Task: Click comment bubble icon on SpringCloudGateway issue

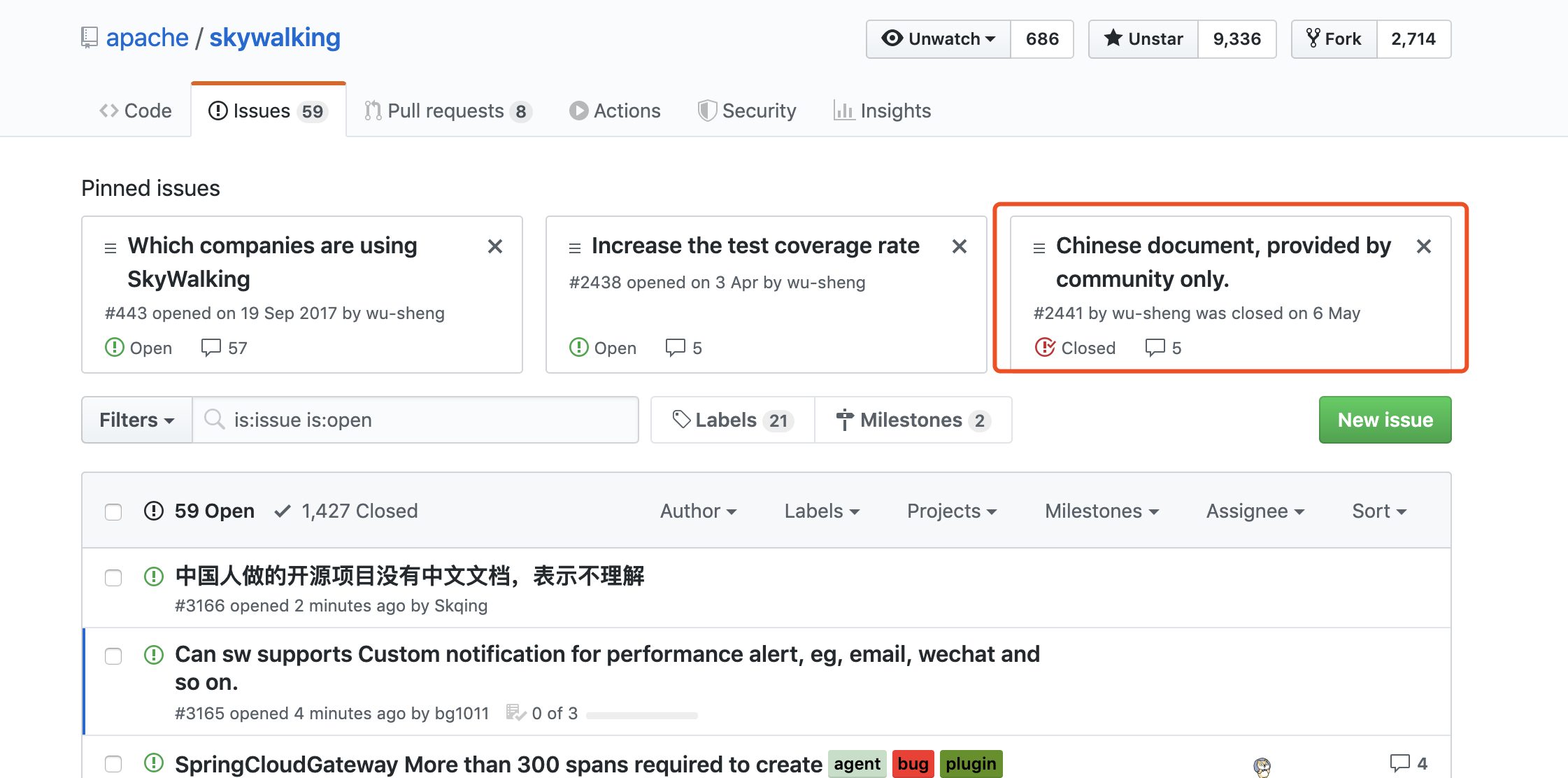Action: [x=1399, y=763]
